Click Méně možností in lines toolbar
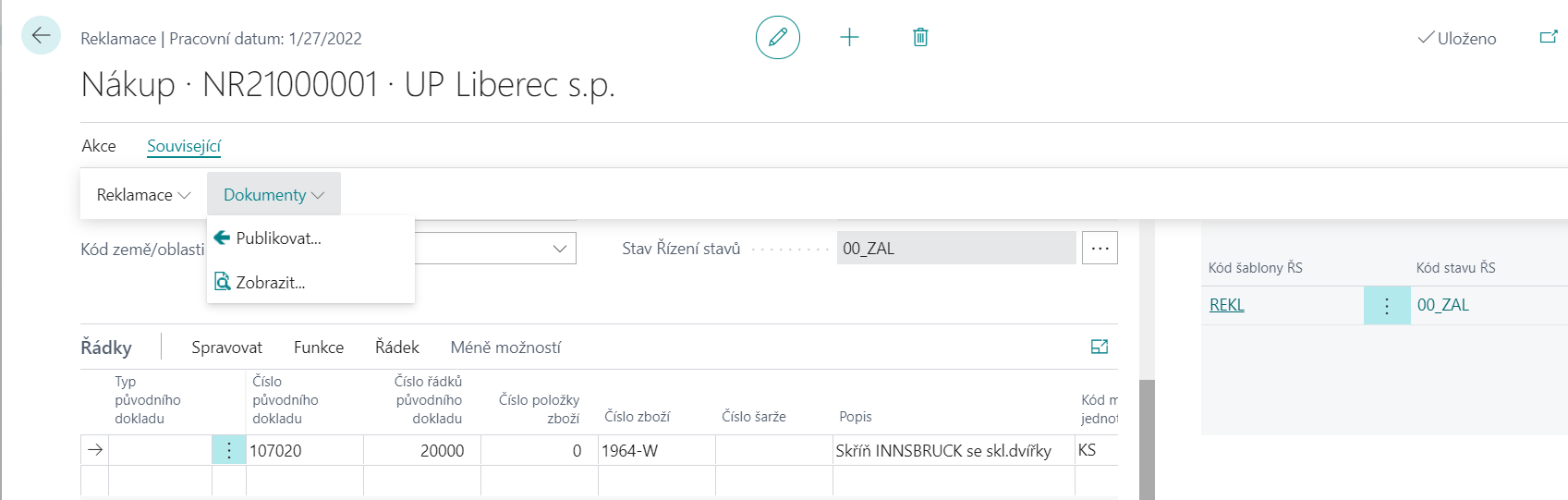Image resolution: width=1568 pixels, height=500 pixels. [x=505, y=348]
